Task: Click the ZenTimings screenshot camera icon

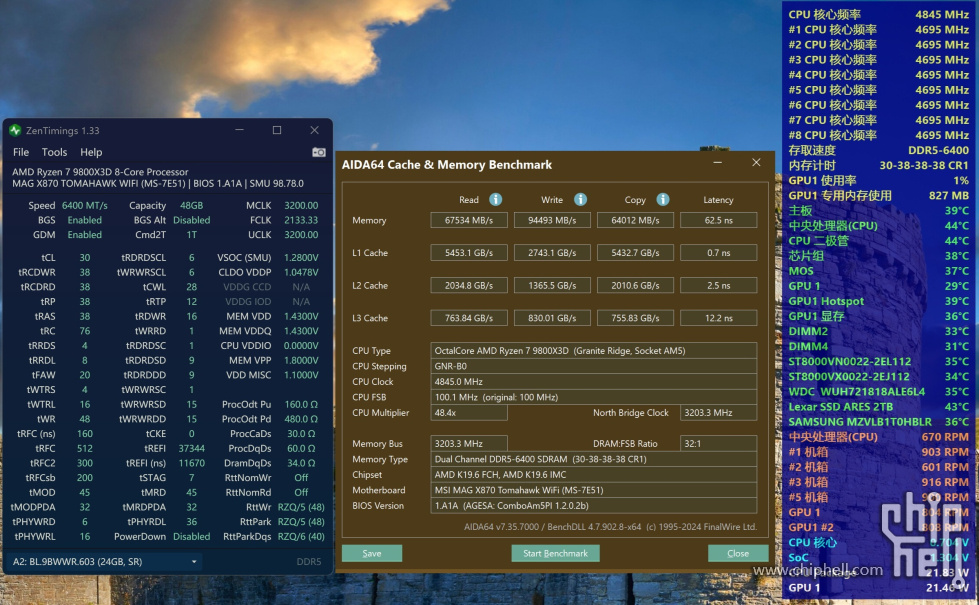Action: [318, 152]
